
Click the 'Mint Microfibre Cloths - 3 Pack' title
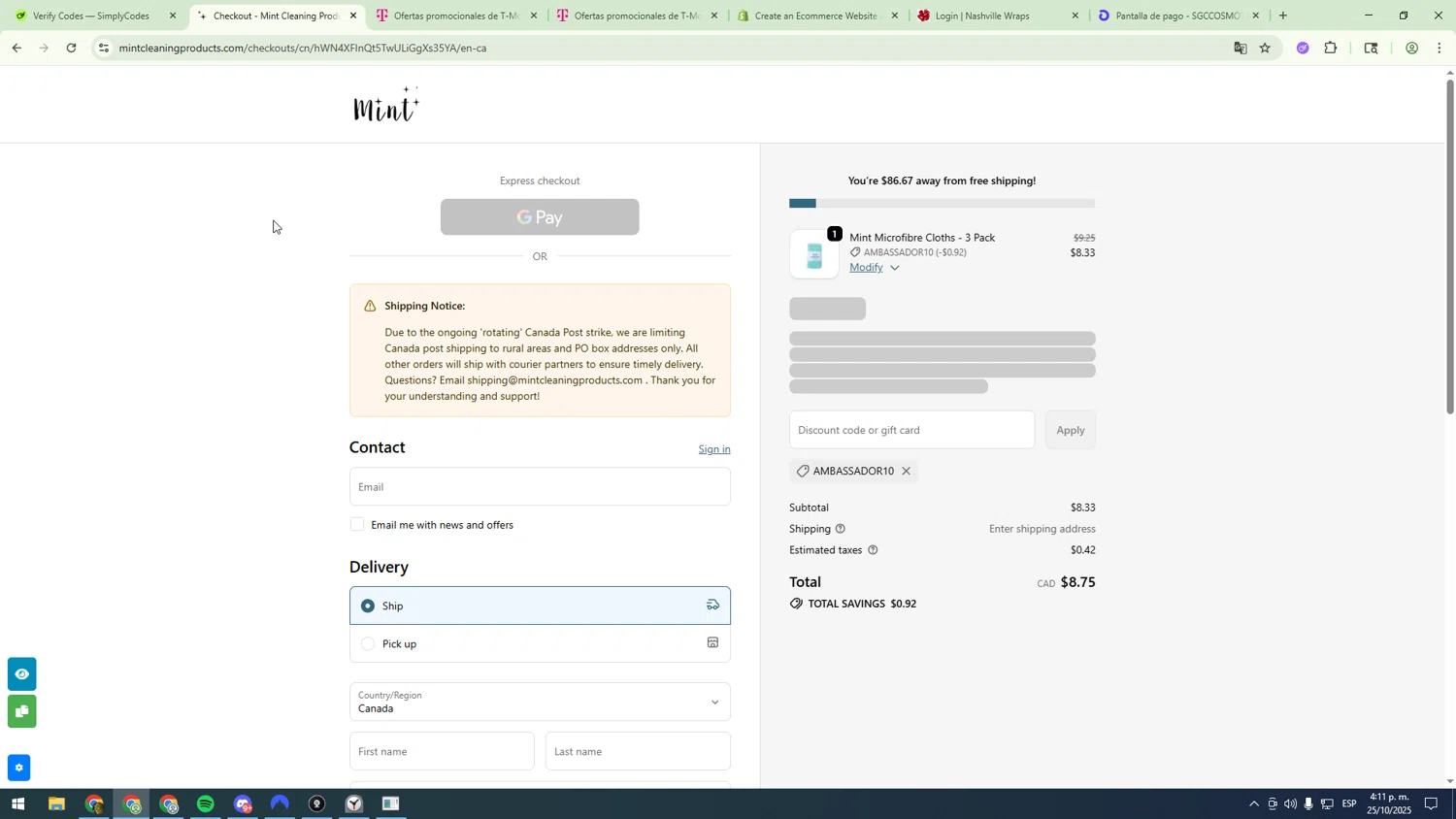(922, 238)
